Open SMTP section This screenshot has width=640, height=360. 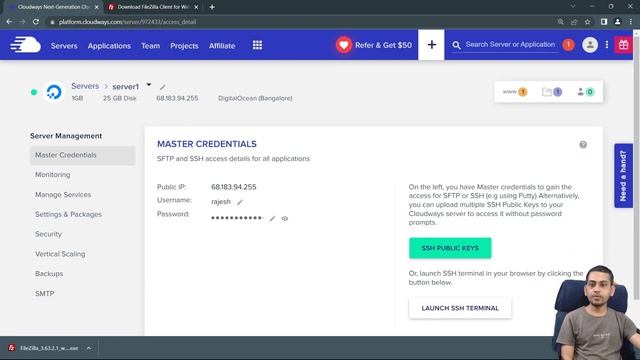[44, 293]
